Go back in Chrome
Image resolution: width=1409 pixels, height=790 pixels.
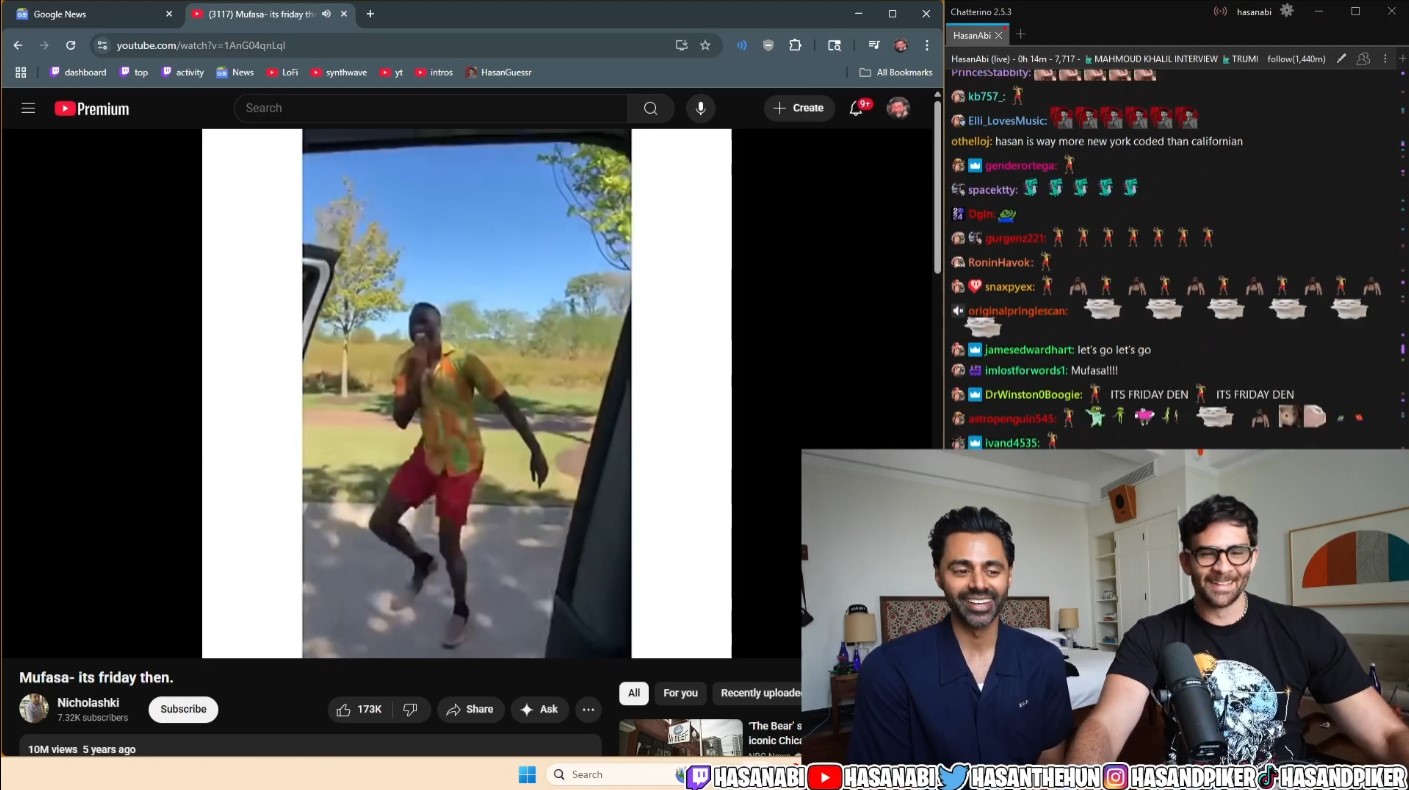[18, 45]
